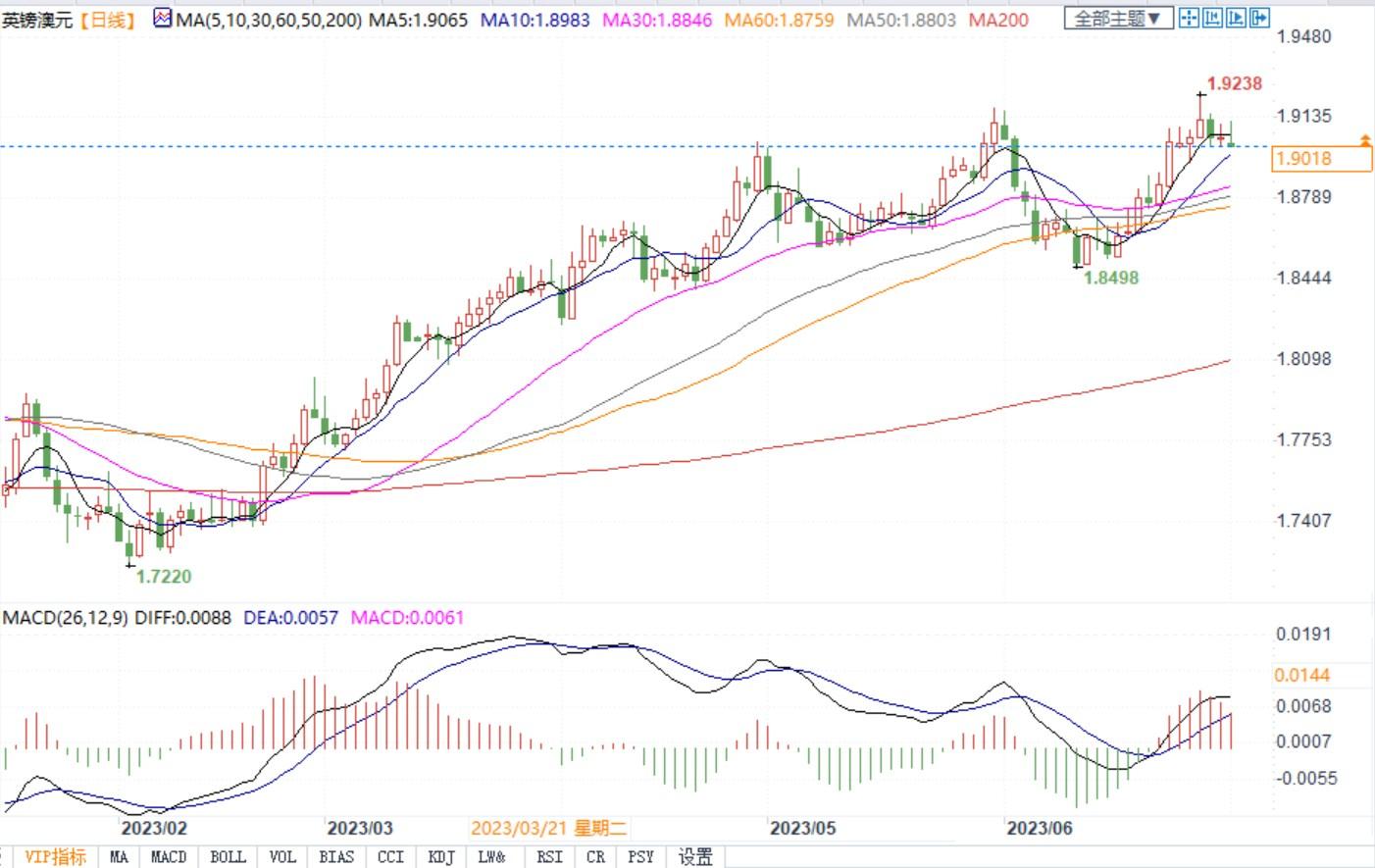The image size is (1375, 868).
Task: Click the MA indicator chart icon before MA(5,10,30...)
Action: click(163, 19)
